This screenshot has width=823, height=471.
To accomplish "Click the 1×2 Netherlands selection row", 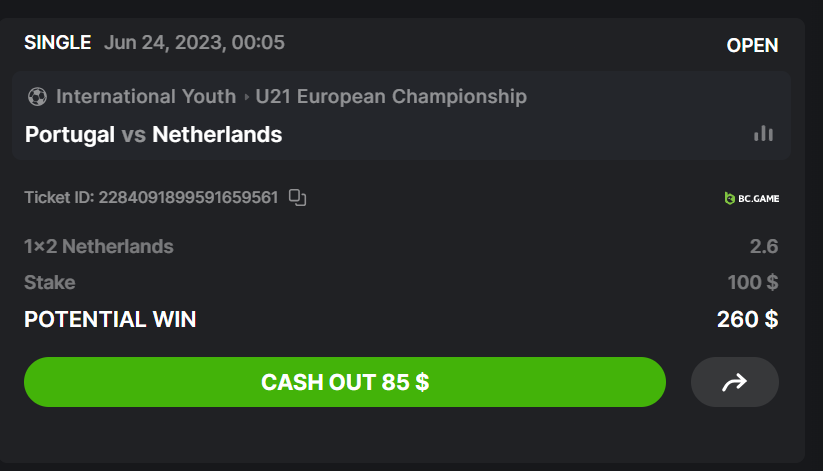I will tap(99, 246).
